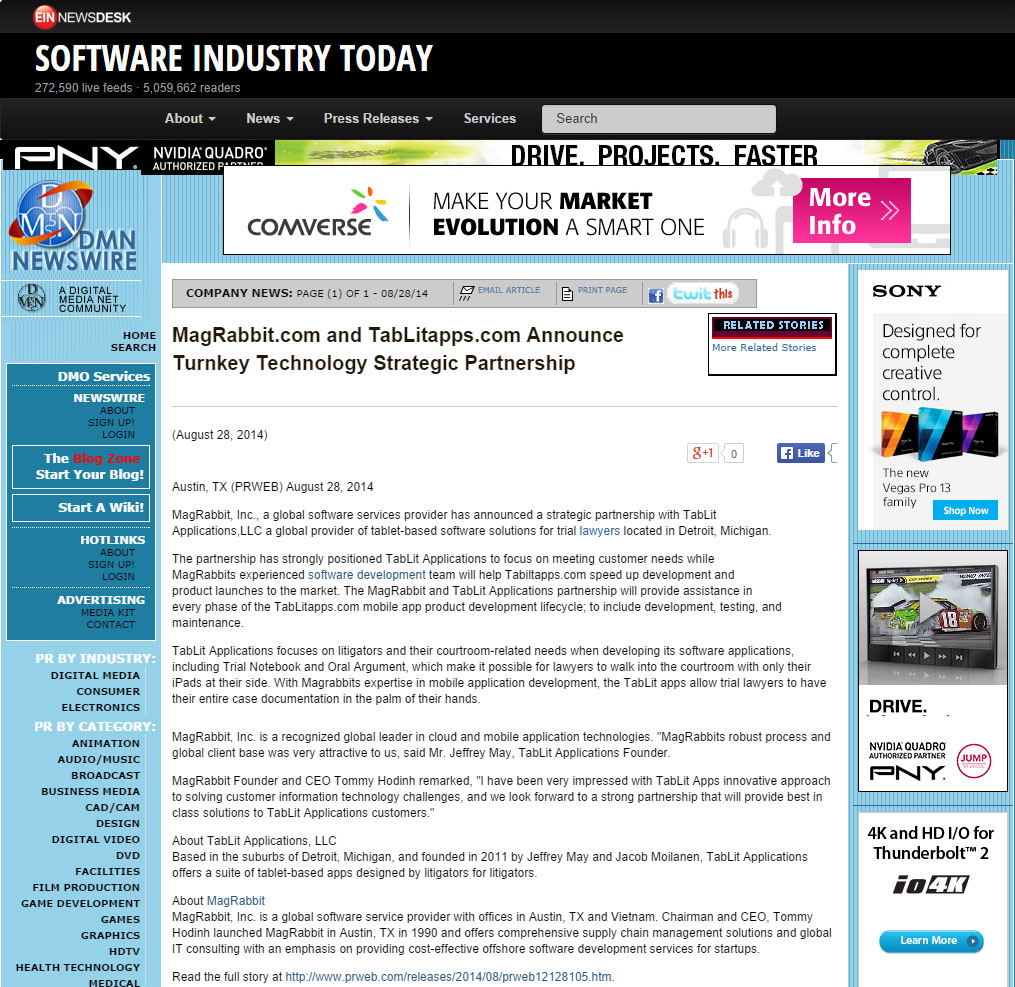Expand the Press Releases dropdown
Screen dimensions: 1015x987
tap(378, 118)
